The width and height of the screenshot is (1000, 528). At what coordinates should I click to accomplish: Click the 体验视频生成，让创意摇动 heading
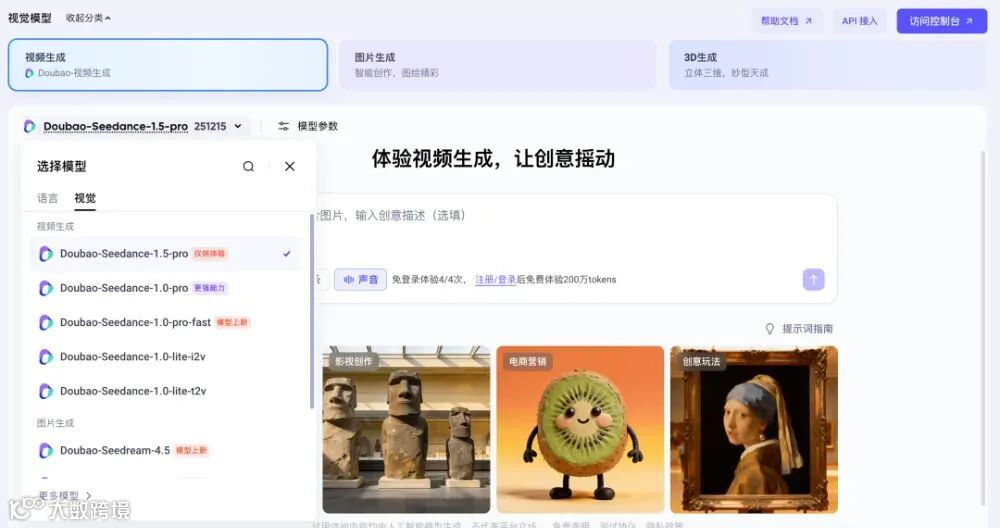[x=493, y=159]
